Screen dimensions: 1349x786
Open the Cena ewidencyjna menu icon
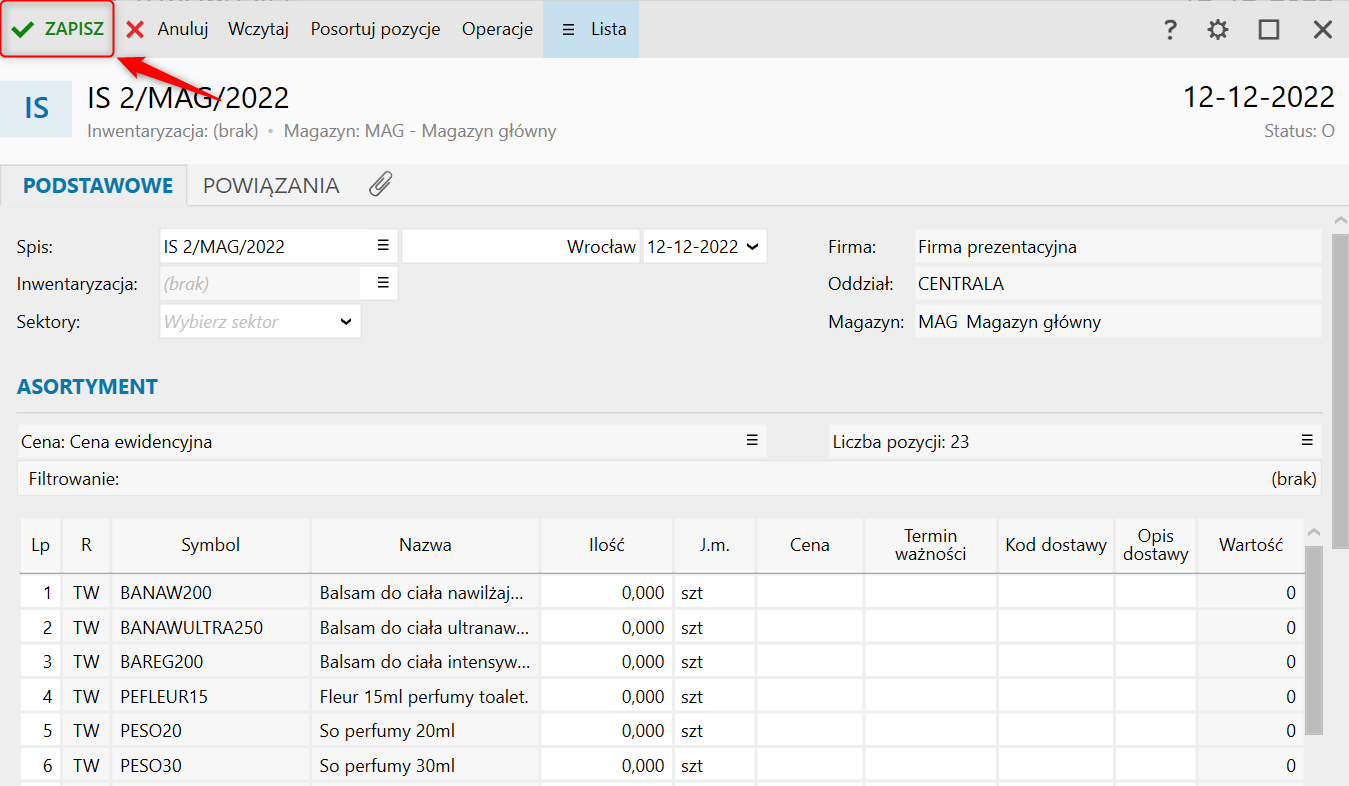click(x=752, y=441)
